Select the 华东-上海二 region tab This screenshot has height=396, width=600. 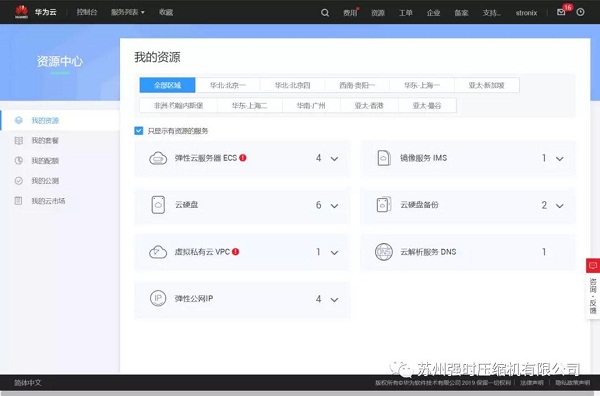point(250,105)
